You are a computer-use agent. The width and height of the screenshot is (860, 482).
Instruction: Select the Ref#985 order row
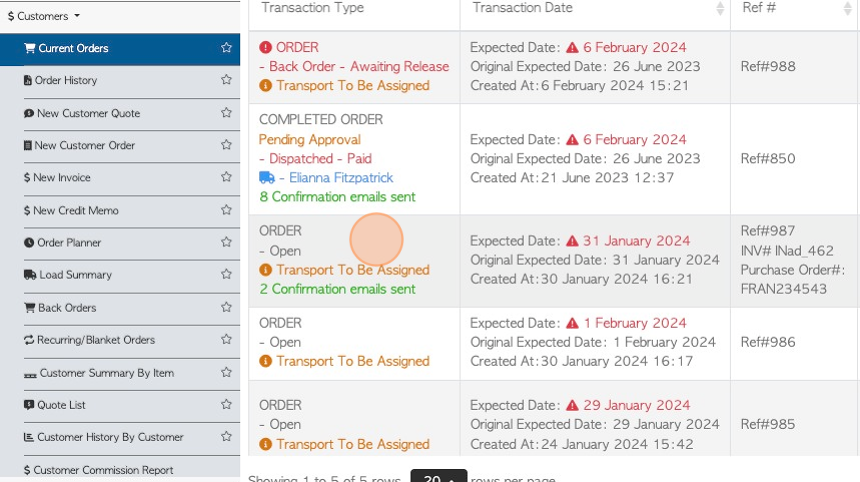coord(554,424)
